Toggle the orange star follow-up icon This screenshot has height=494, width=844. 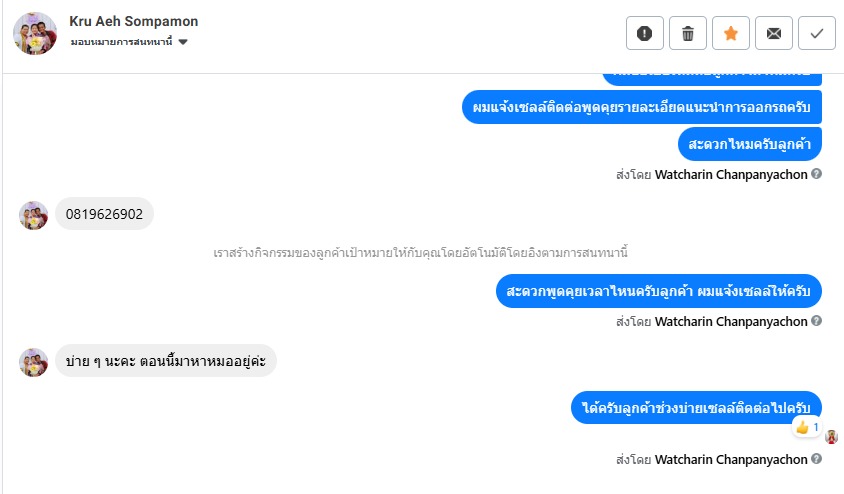pyautogui.click(x=731, y=33)
